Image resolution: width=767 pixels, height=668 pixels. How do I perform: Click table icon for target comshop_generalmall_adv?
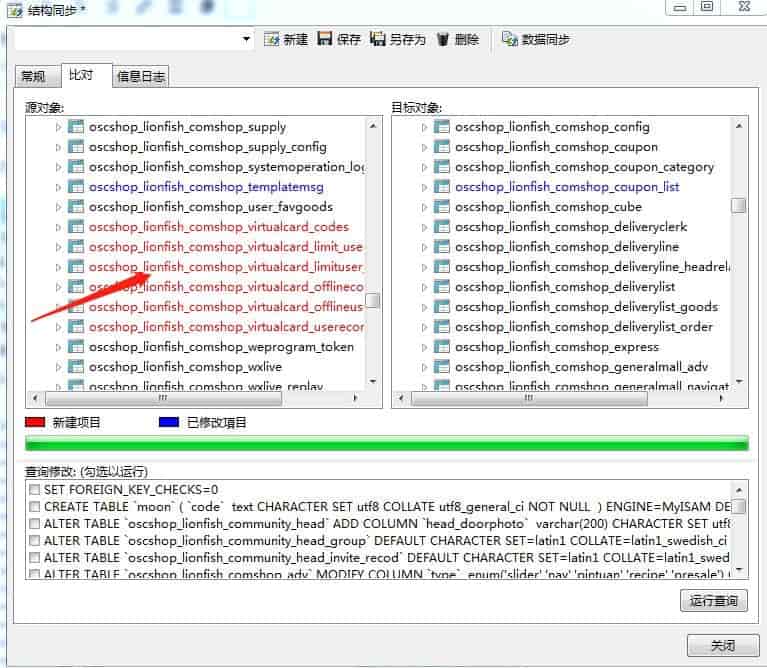pyautogui.click(x=442, y=367)
